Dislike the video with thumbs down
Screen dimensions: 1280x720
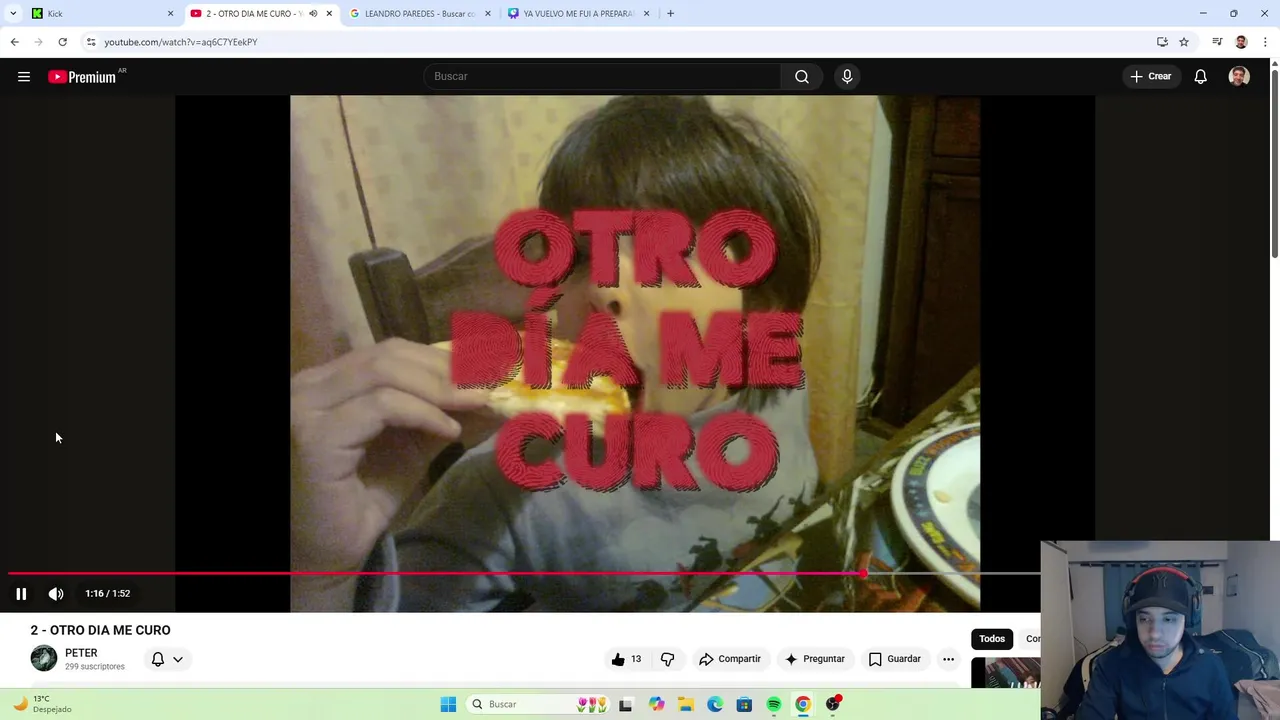point(667,659)
